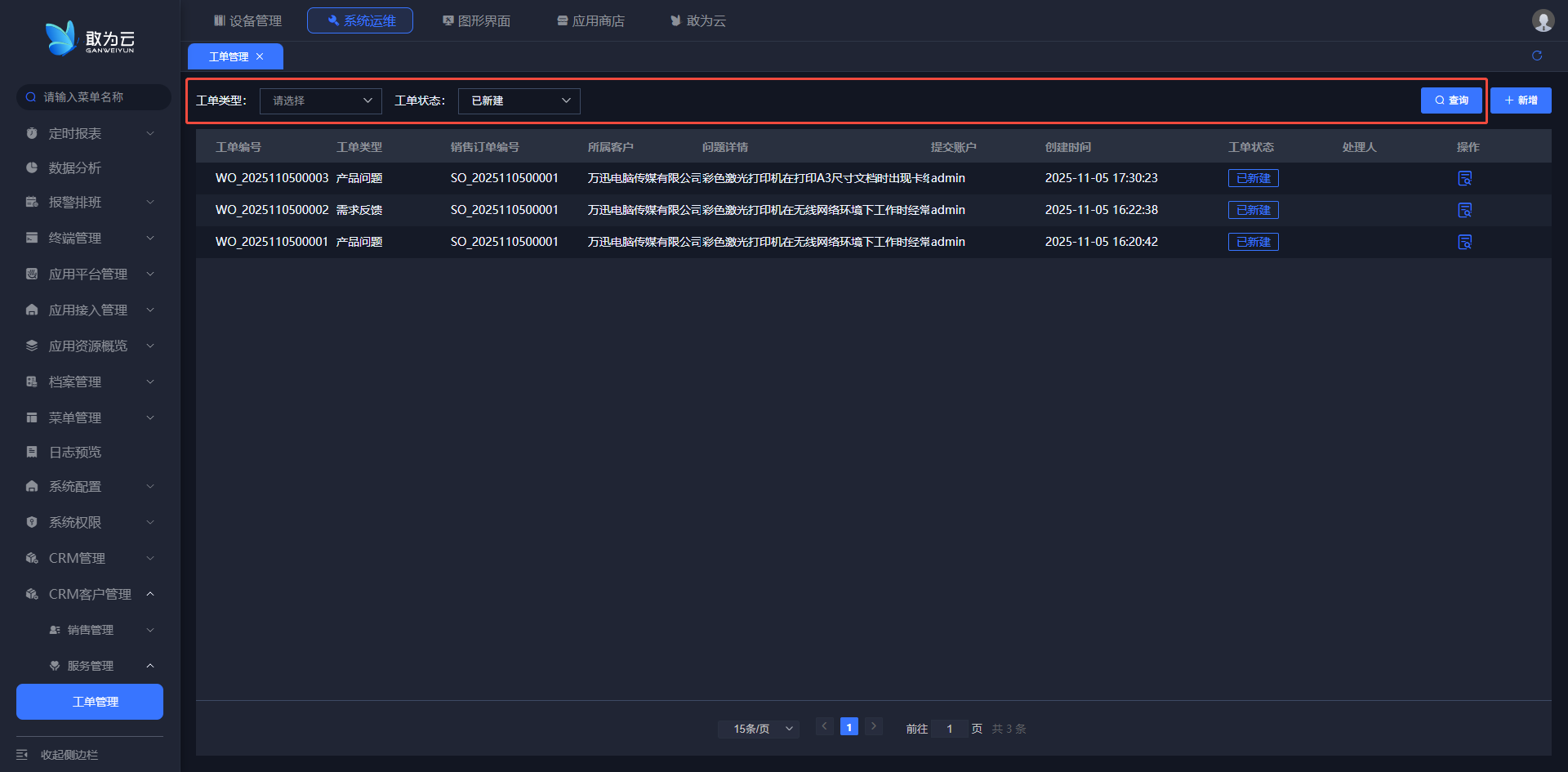Screen dimensions: 1568x772
Task: Go to previous page arrow in pagination
Action: click(824, 726)
